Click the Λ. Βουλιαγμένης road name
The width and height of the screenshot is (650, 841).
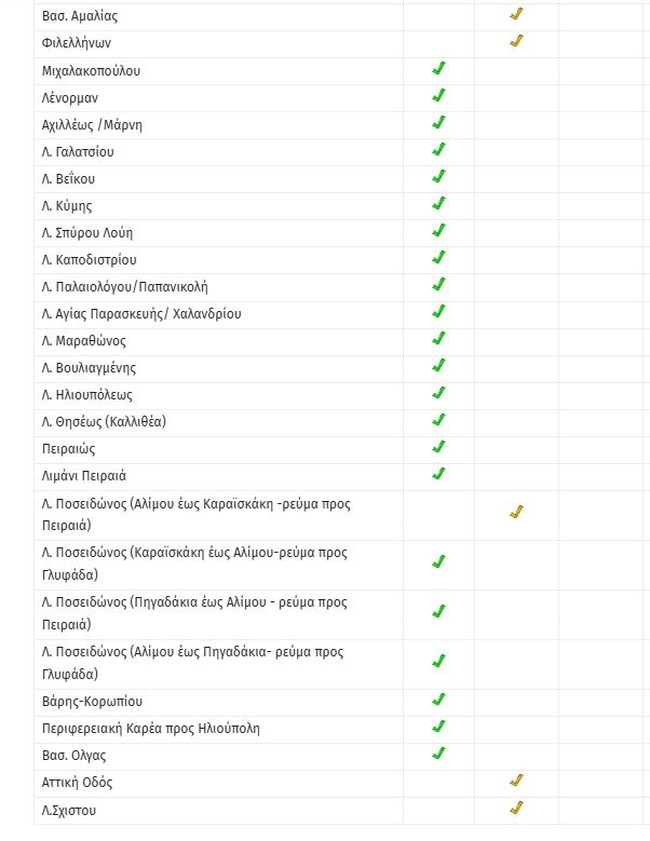[x=89, y=368]
